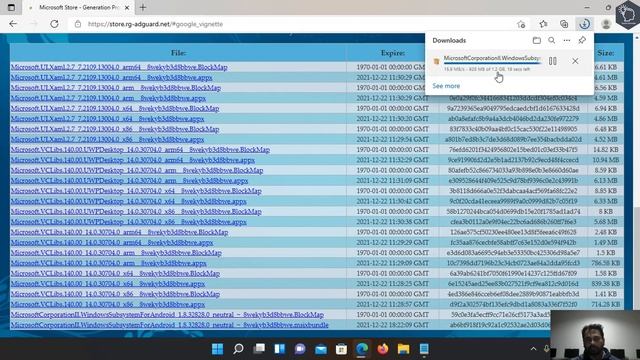640x360 pixels.
Task: Select the 8 KB size cell
Action: (x=606, y=212)
